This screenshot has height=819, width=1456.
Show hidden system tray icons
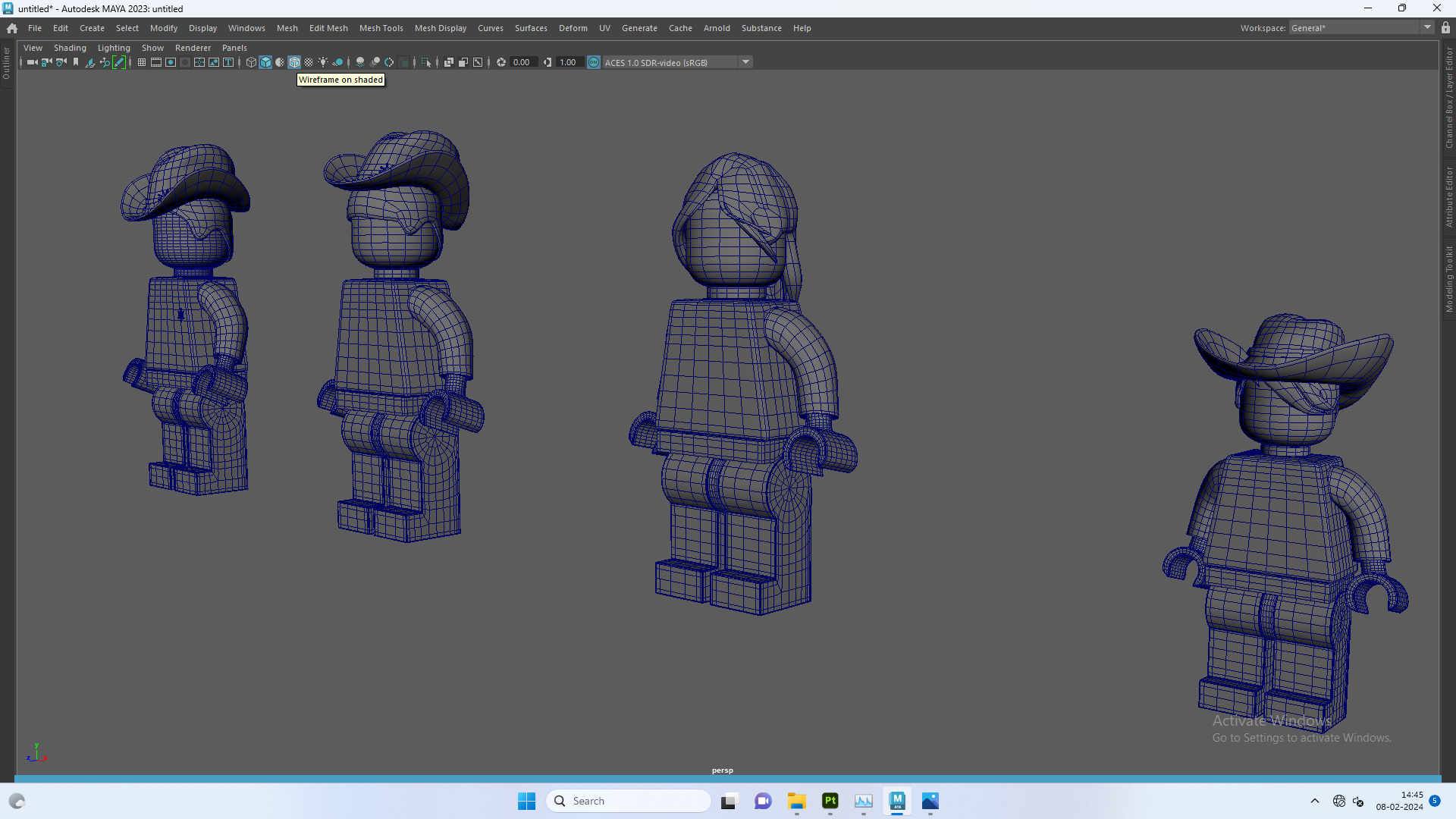[x=1315, y=801]
